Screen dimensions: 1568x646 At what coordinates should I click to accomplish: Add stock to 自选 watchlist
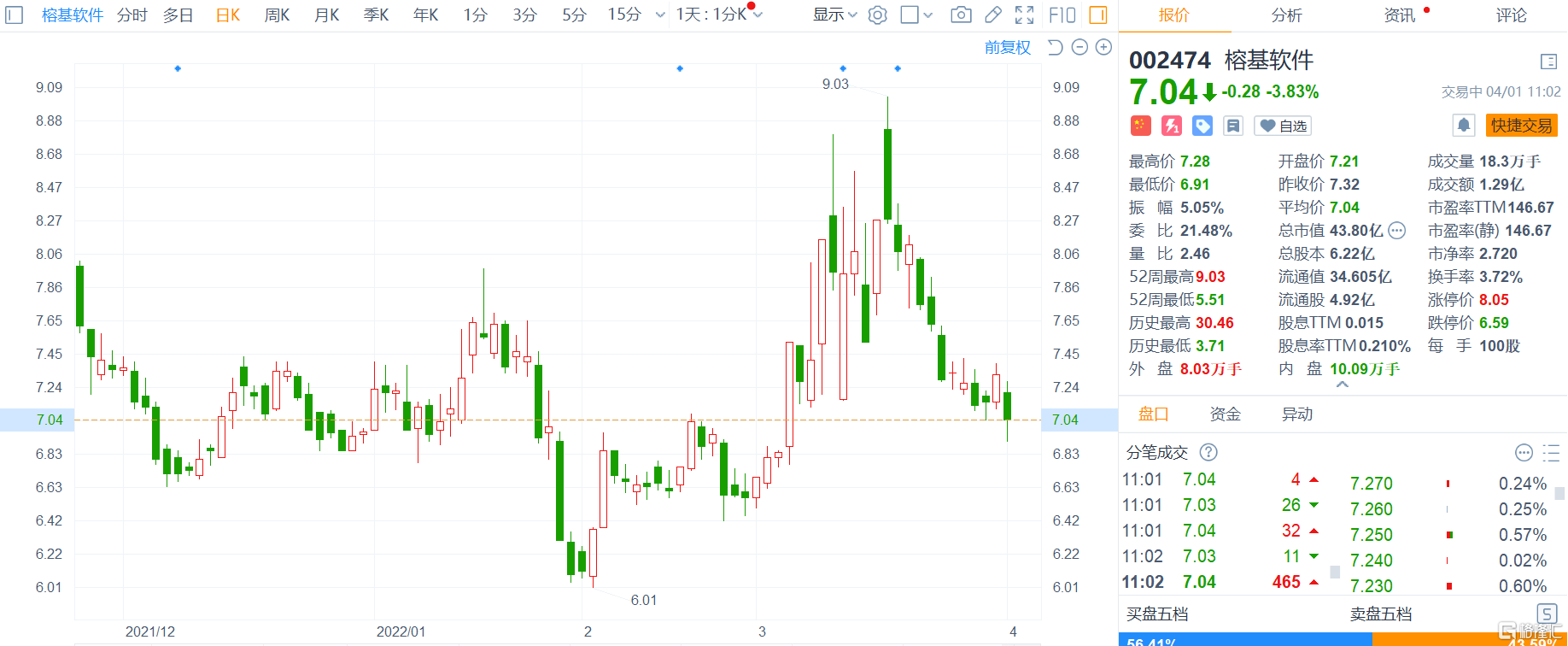(1283, 126)
